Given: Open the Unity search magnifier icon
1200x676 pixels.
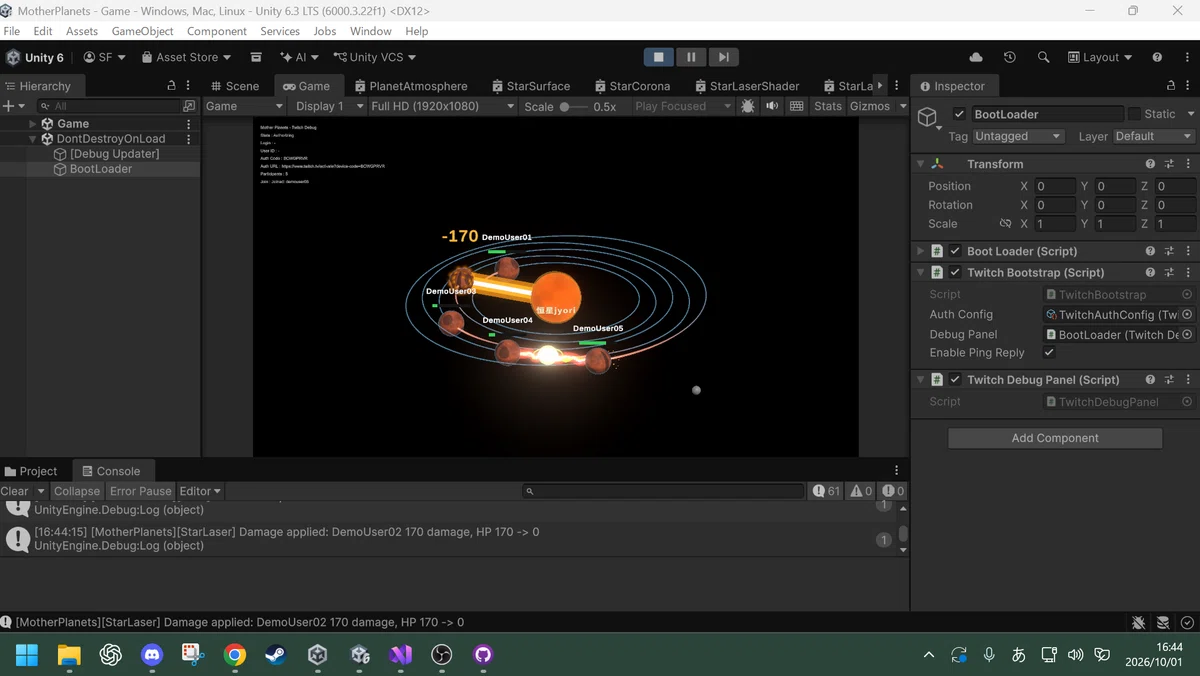Looking at the screenshot, I should (1044, 57).
